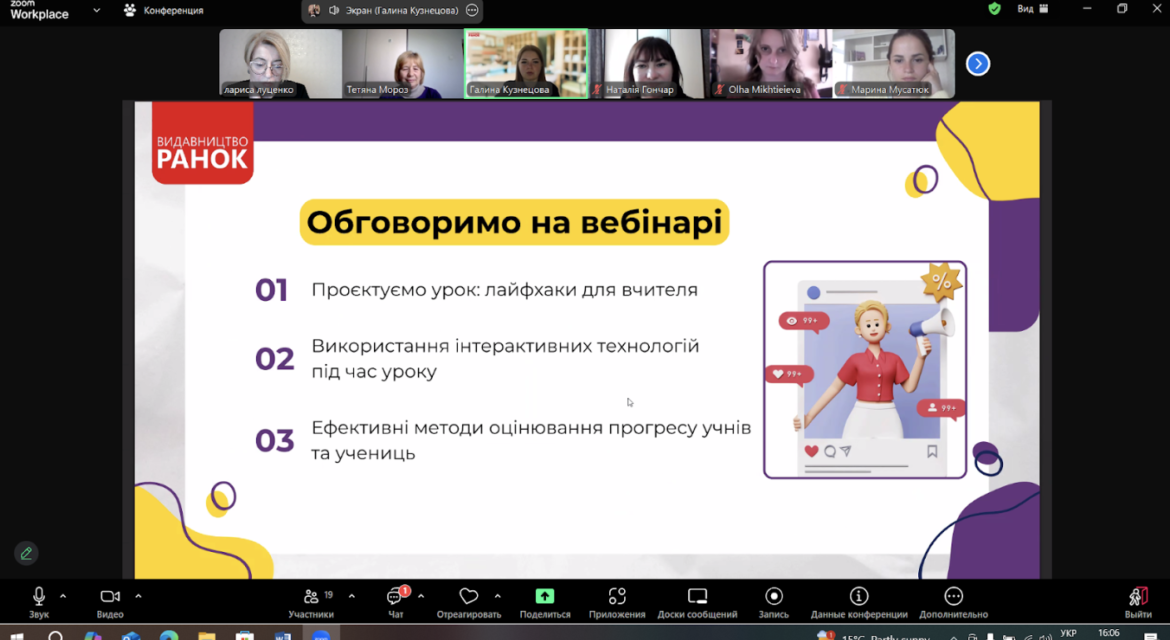1170x640 pixels.
Task: Open screen share options ellipsis at top
Action: click(472, 10)
